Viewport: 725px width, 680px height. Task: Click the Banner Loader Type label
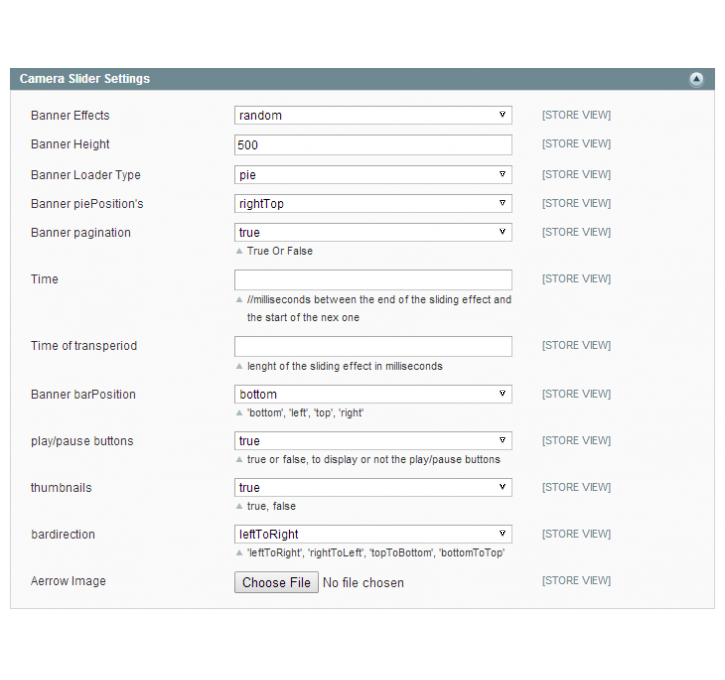point(86,175)
